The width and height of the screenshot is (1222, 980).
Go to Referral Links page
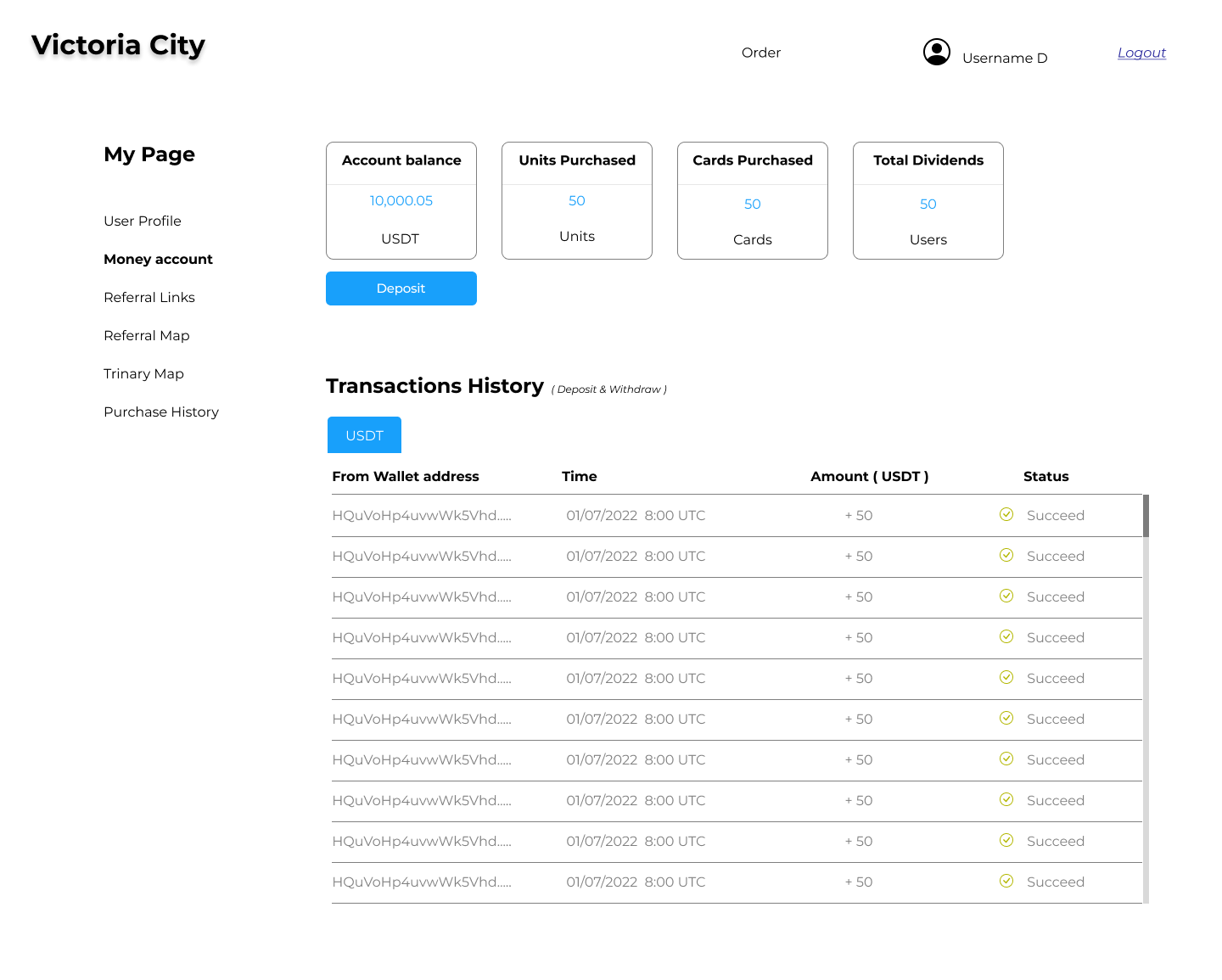pos(149,297)
